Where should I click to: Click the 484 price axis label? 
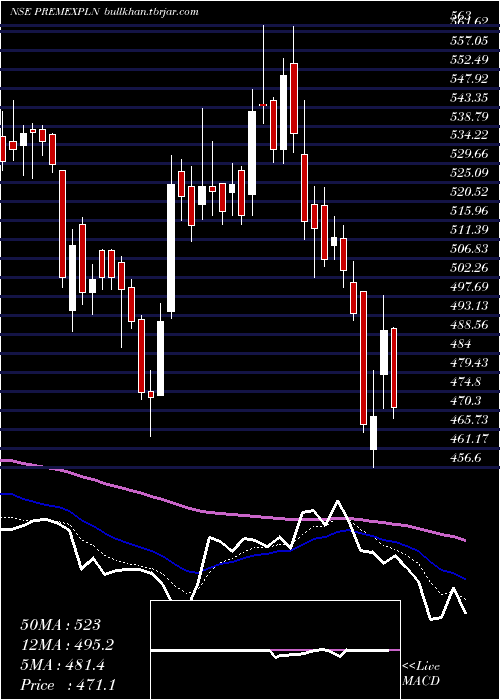460,344
